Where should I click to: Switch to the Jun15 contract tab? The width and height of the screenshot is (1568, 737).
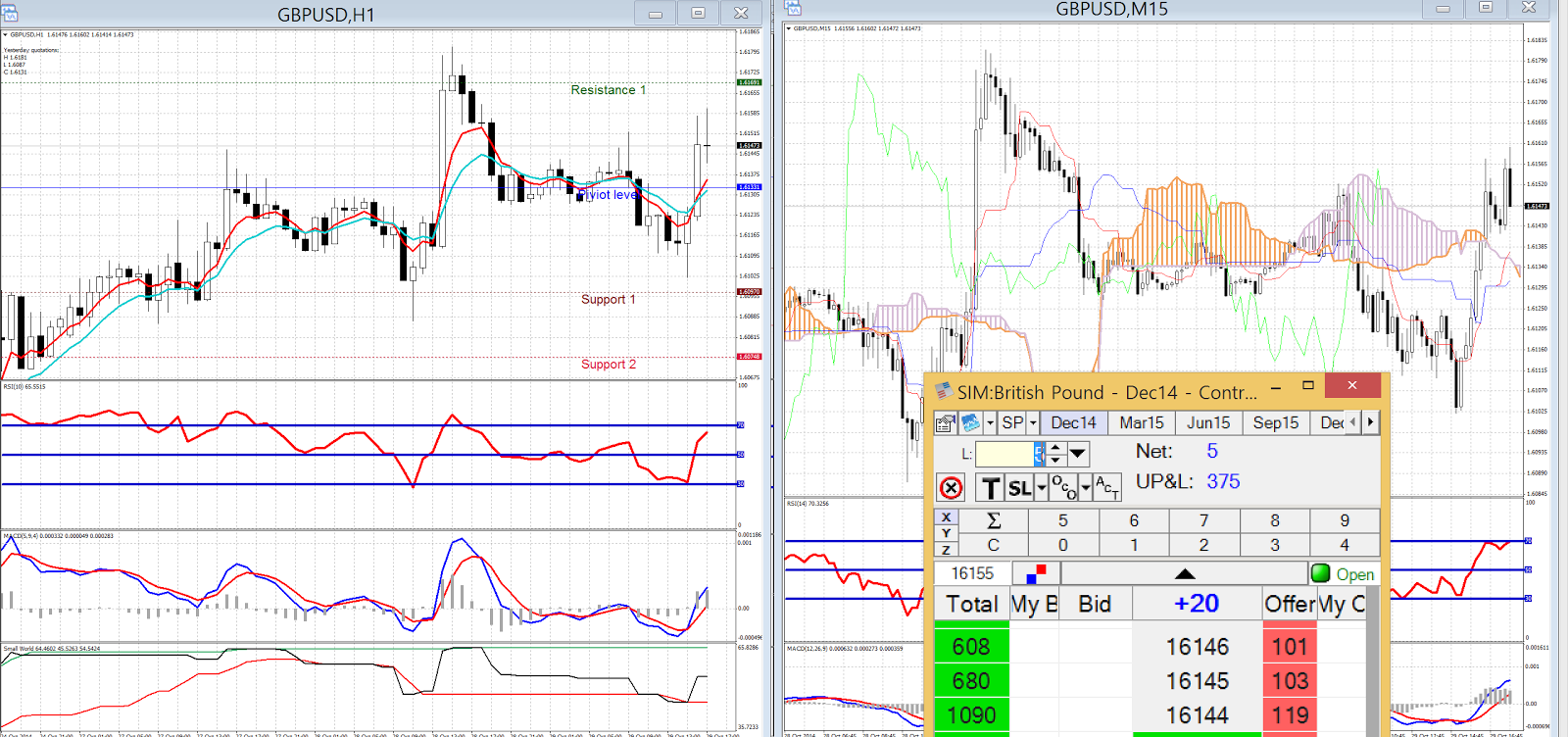1208,423
